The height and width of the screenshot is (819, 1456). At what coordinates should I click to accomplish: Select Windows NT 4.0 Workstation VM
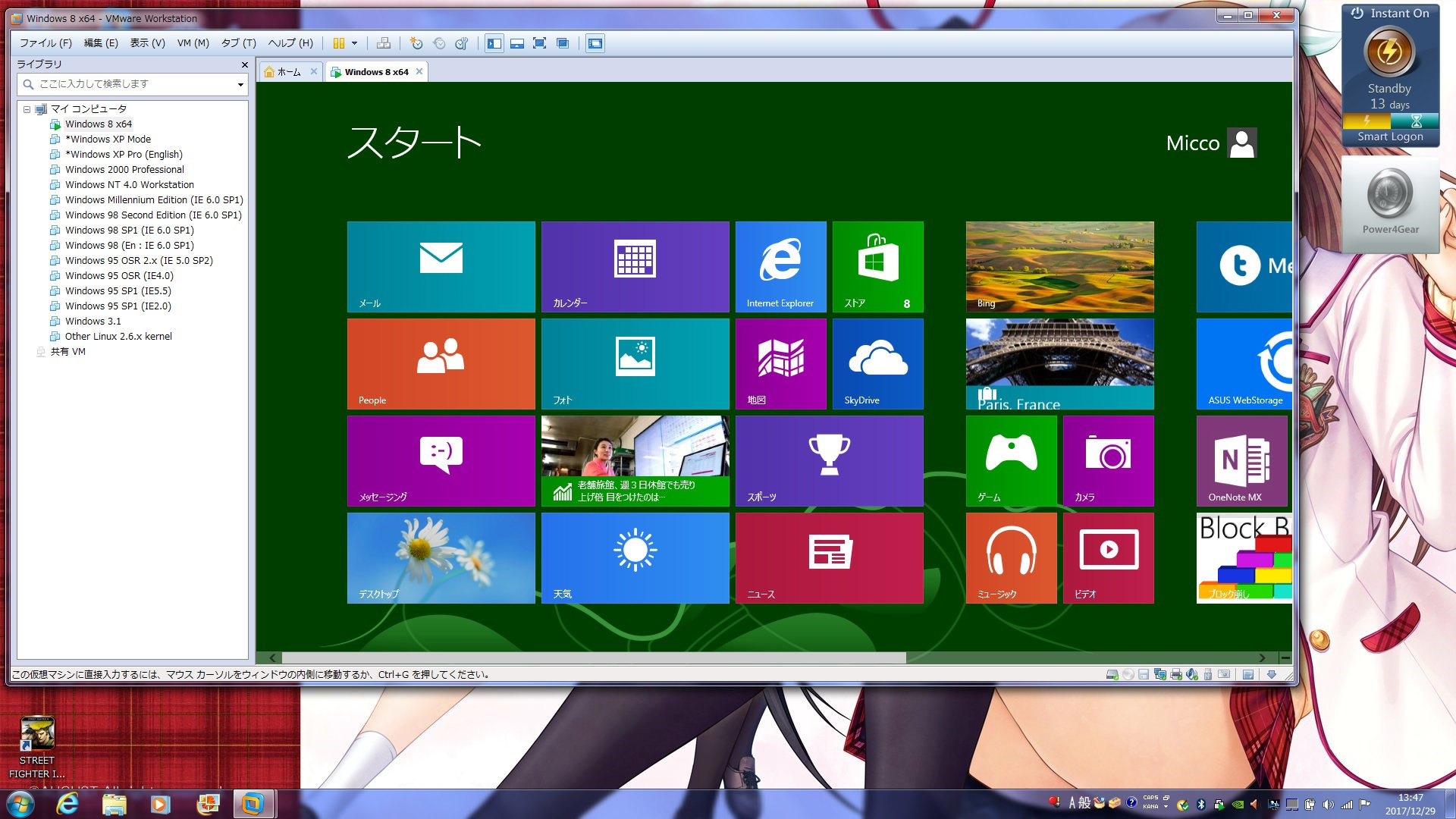[129, 185]
